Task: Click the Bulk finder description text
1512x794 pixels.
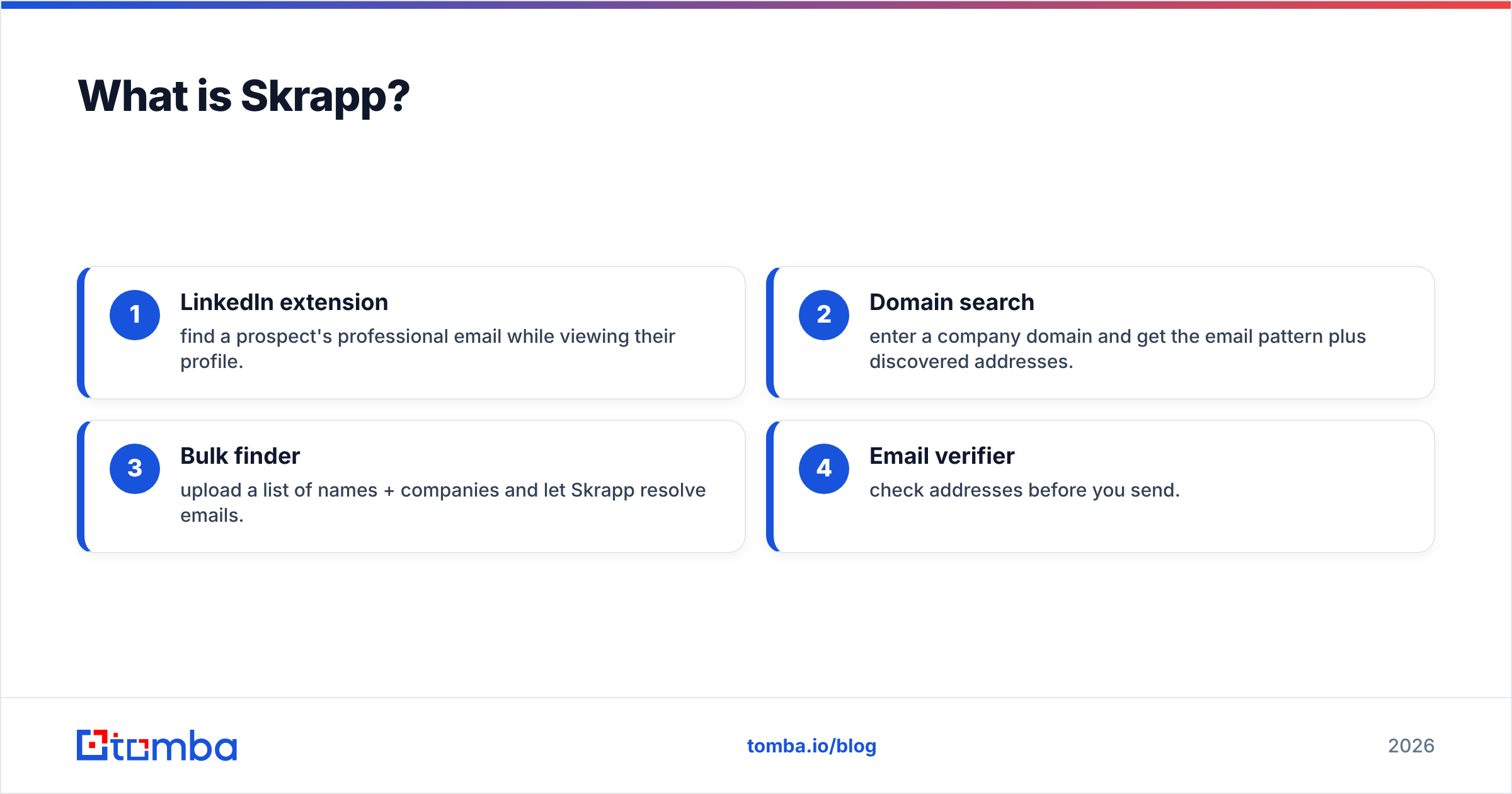Action: (x=443, y=503)
